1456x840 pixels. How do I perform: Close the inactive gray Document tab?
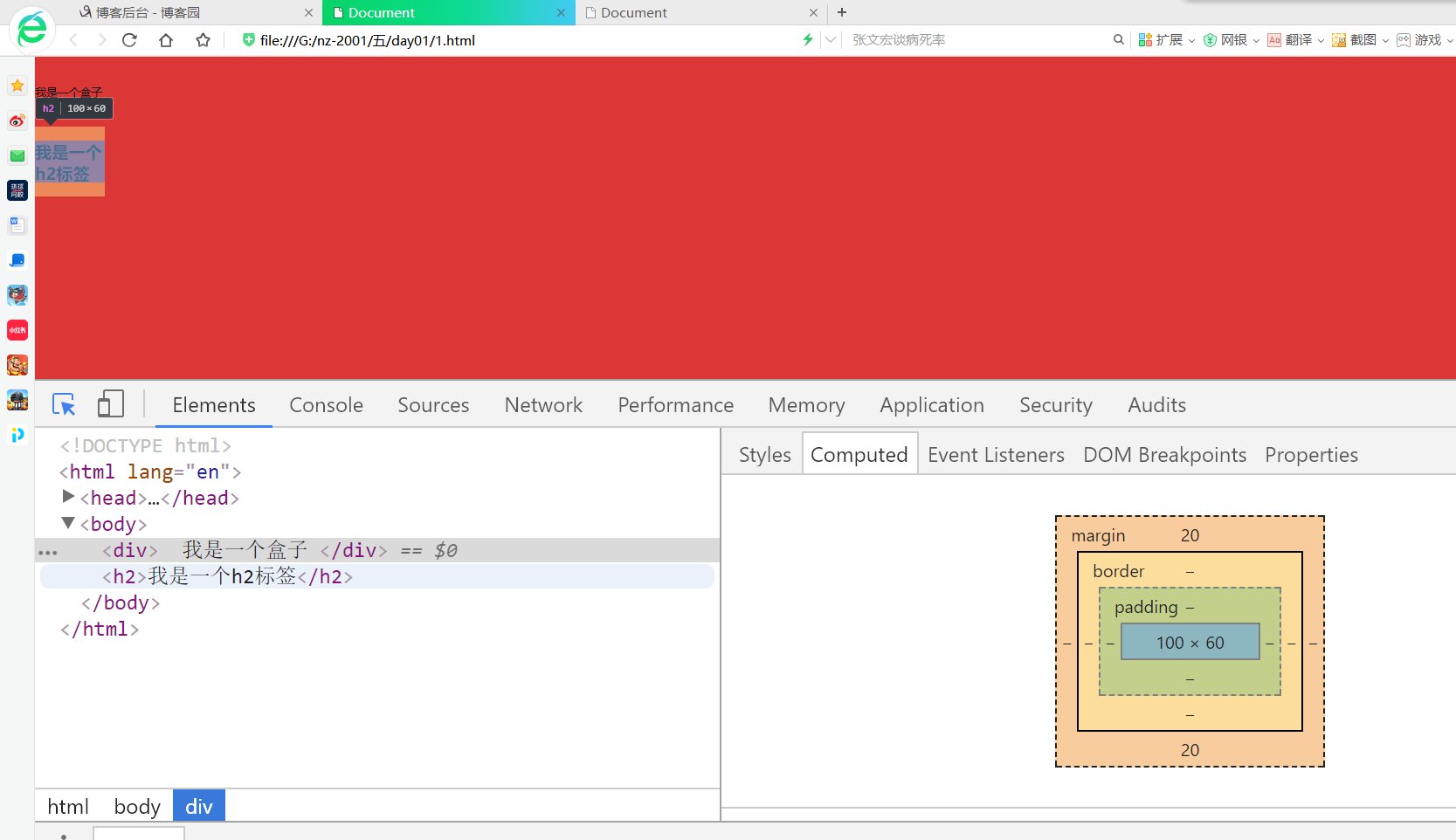point(813,13)
